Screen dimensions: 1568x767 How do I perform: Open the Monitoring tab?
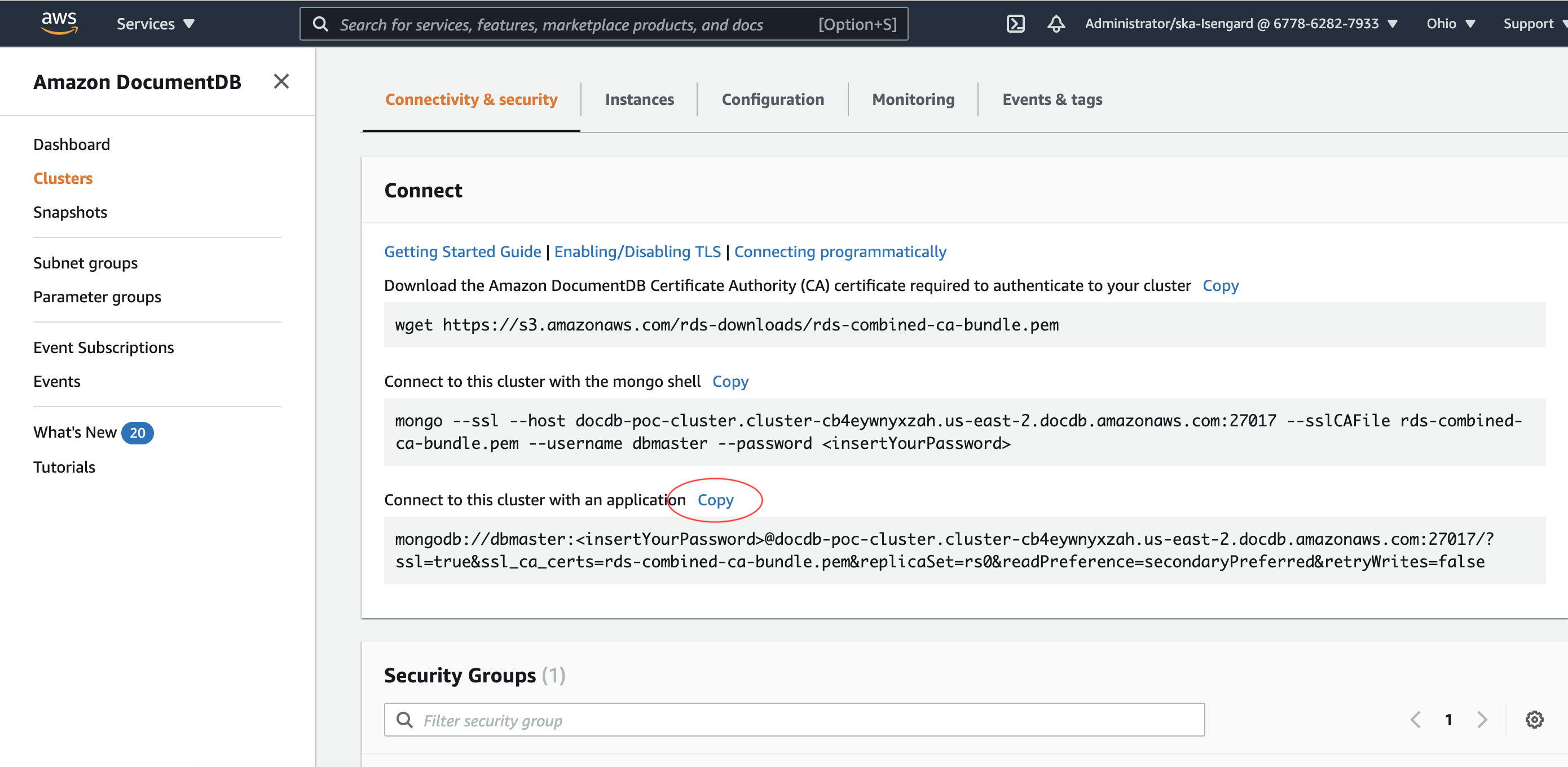pos(913,99)
